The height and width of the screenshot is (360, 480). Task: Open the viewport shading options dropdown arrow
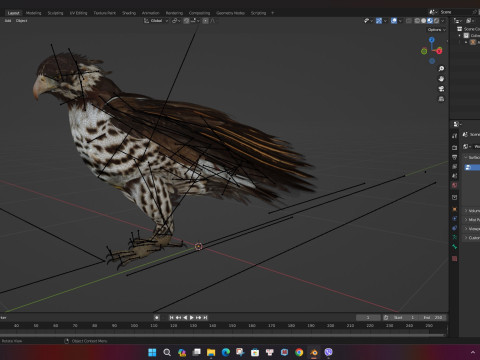[443, 21]
